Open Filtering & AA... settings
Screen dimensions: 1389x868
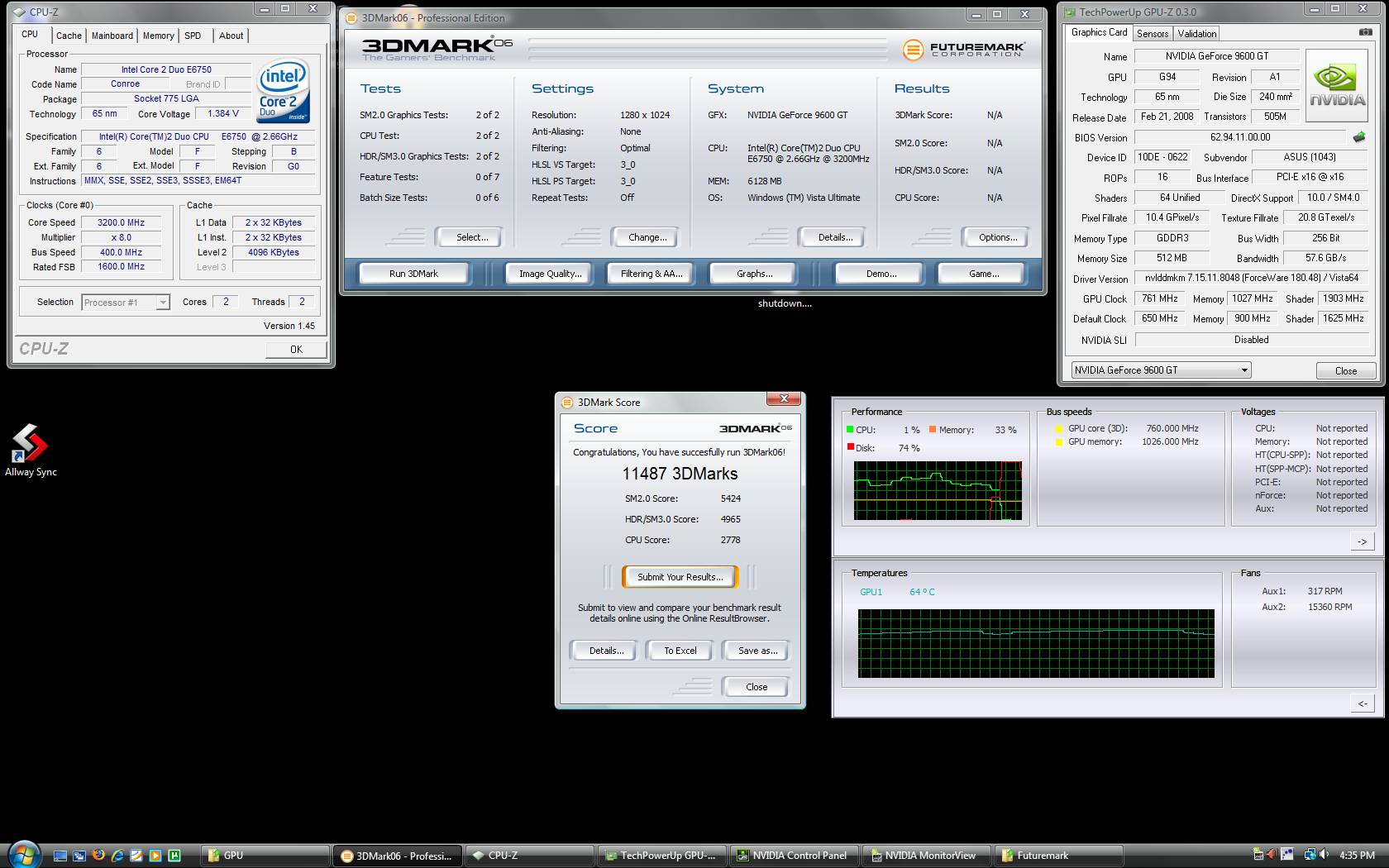click(652, 274)
